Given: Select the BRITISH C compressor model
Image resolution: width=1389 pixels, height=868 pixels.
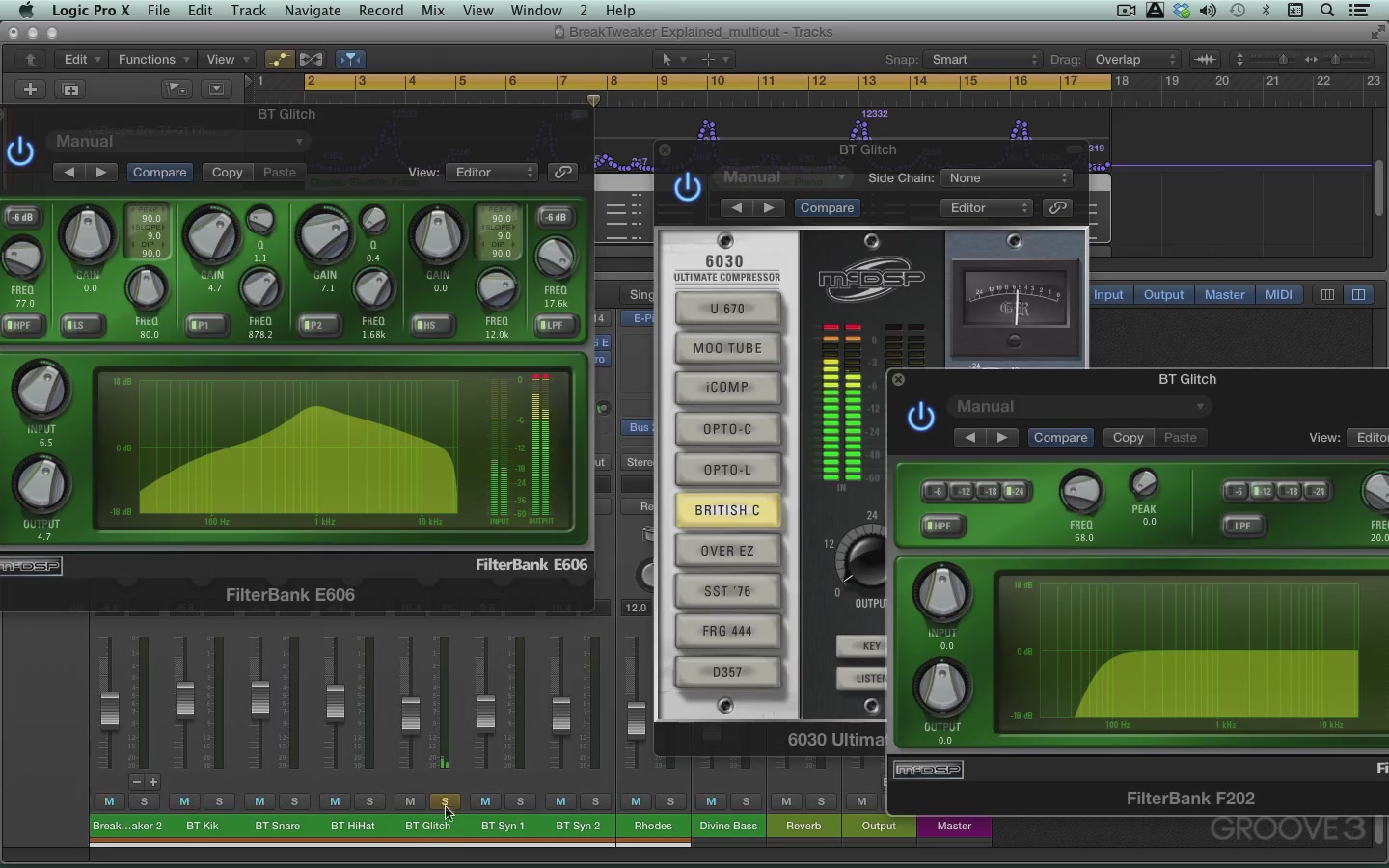Looking at the screenshot, I should tap(727, 510).
